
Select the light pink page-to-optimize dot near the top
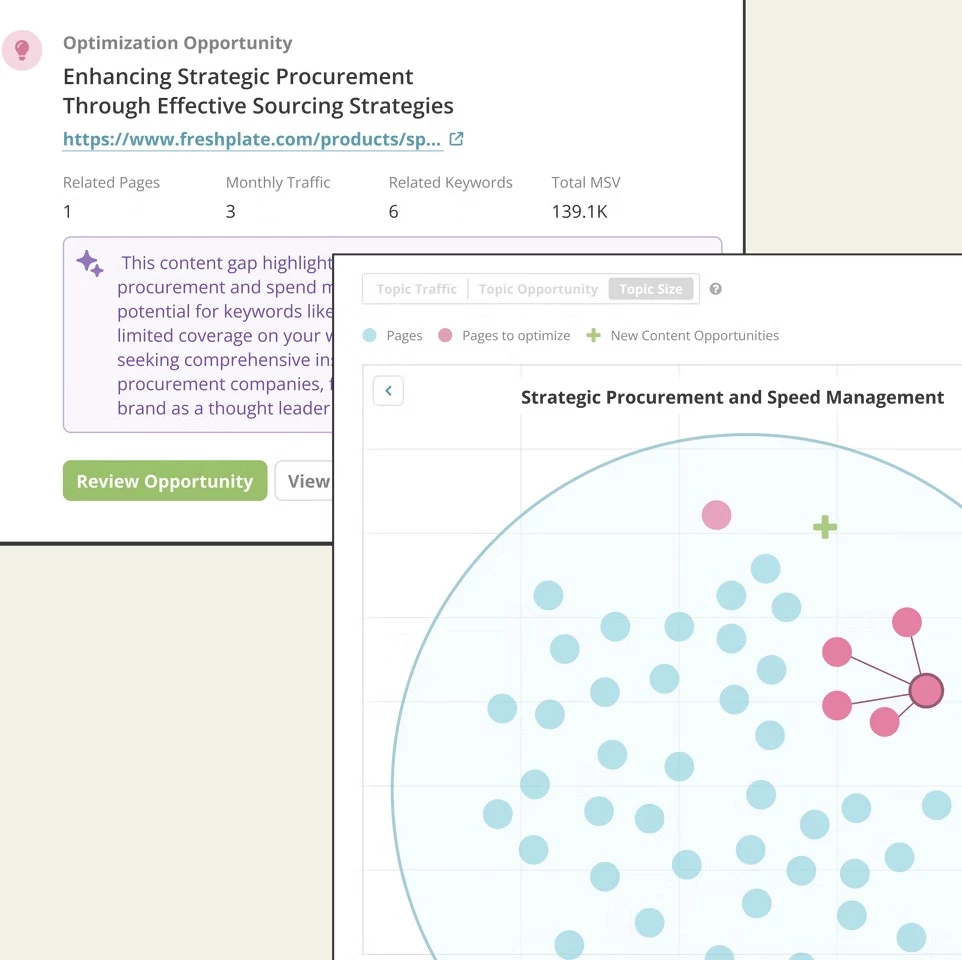tap(716, 515)
